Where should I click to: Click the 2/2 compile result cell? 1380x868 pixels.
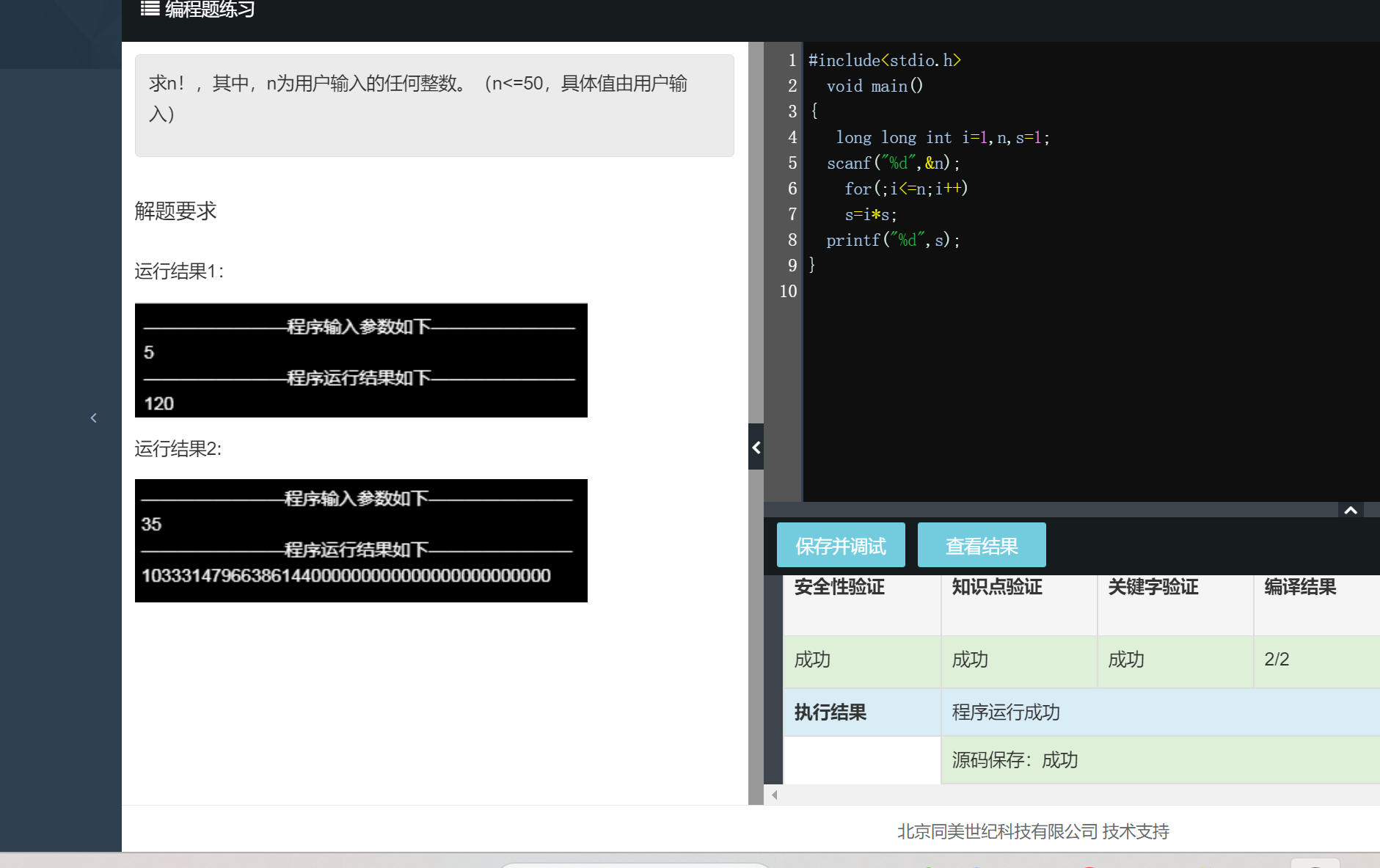click(x=1316, y=662)
